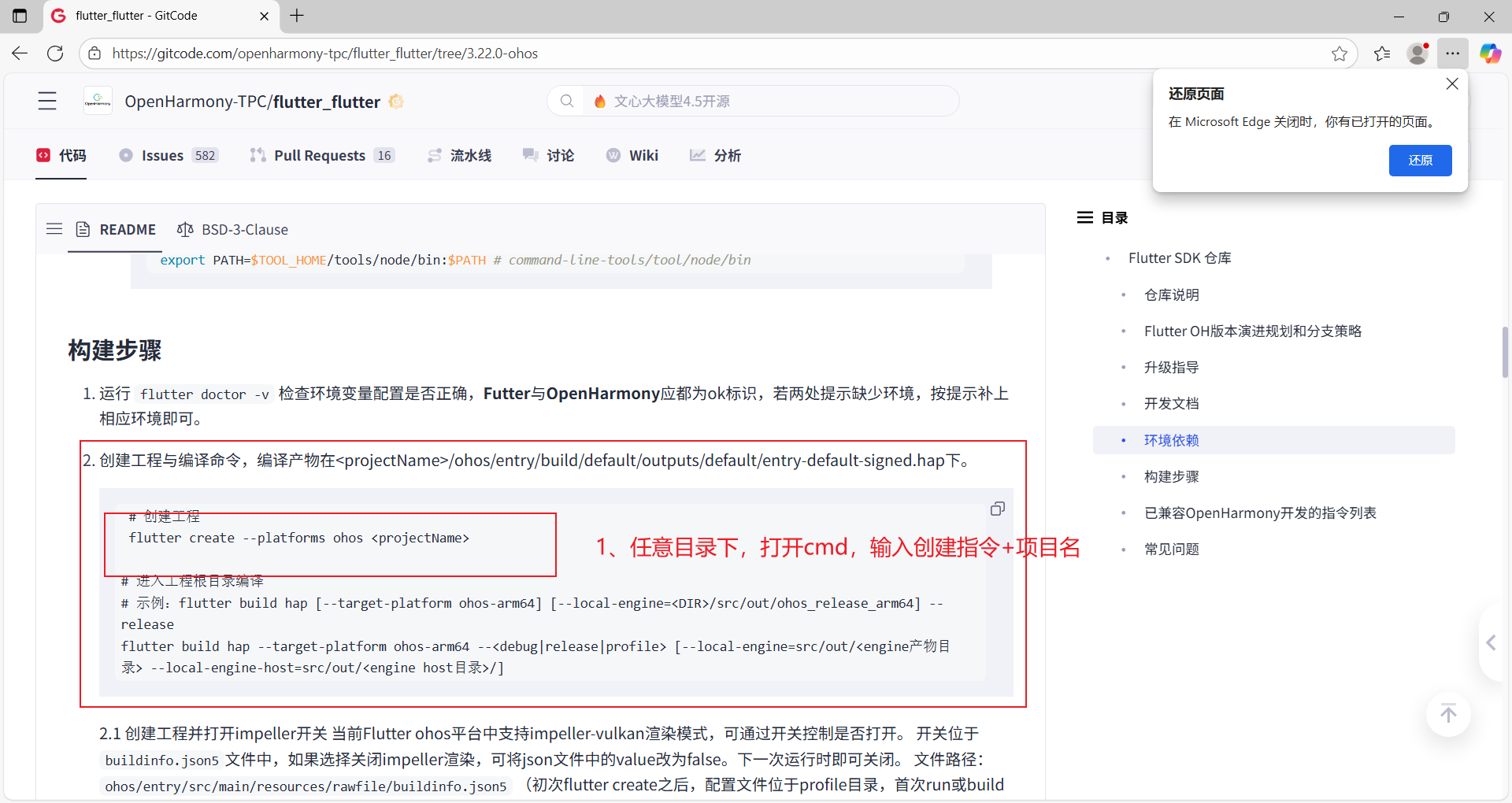Open the 分析 tab
Image resolution: width=1512 pixels, height=803 pixels.
click(x=715, y=156)
